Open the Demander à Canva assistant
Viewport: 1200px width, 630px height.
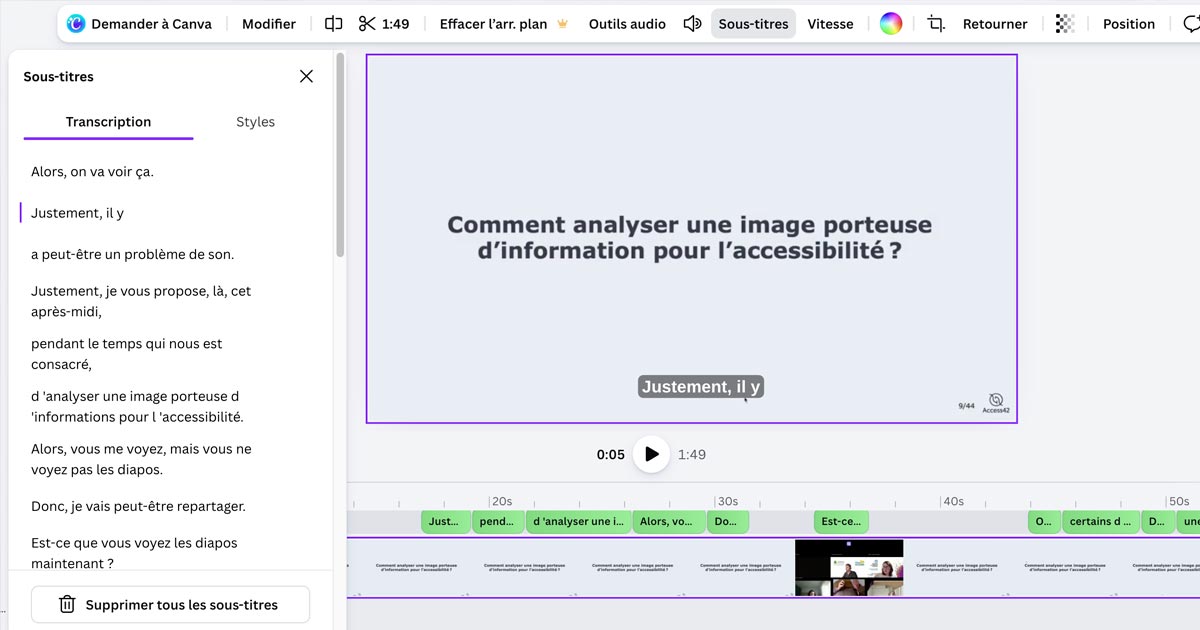tap(140, 24)
